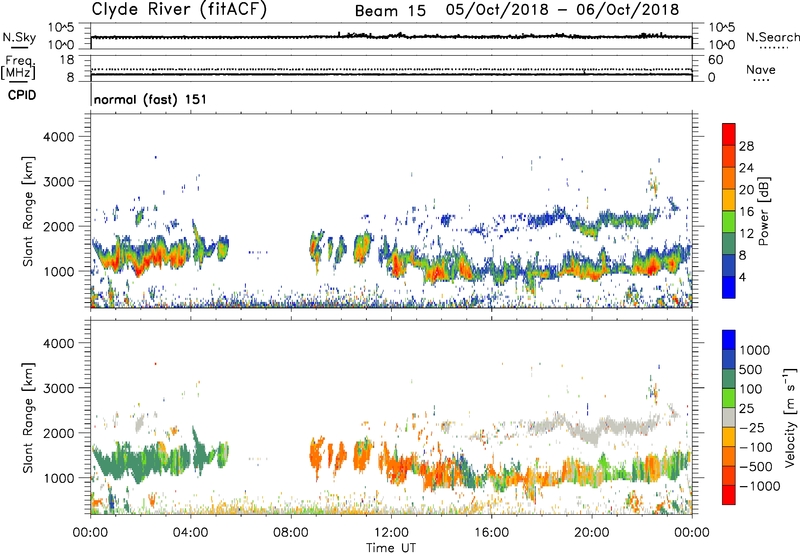Viewport: 800px width, 554px height.
Task: Click the '4' value on Power color bar
Action: pyautogui.click(x=742, y=277)
